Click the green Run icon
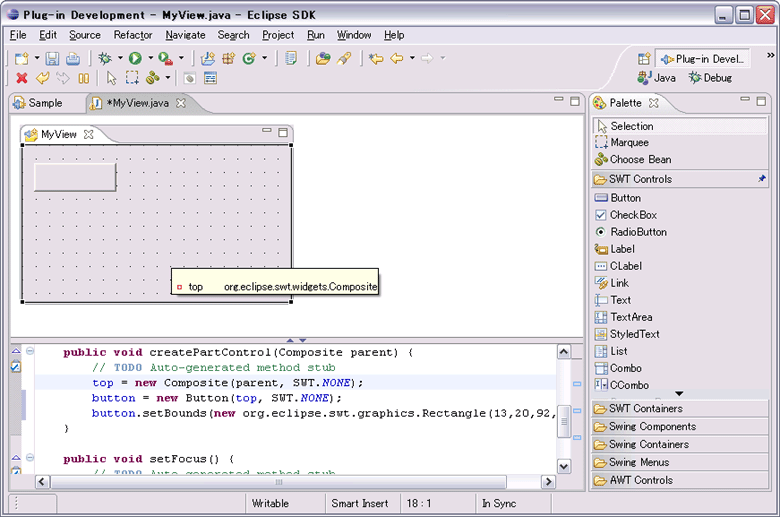This screenshot has height=517, width=780. [135, 58]
